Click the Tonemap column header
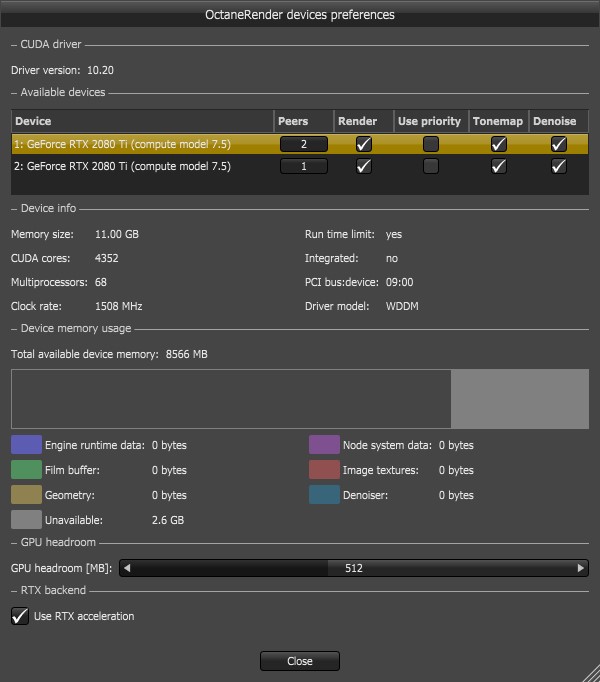This screenshot has height=682, width=600. click(x=499, y=121)
